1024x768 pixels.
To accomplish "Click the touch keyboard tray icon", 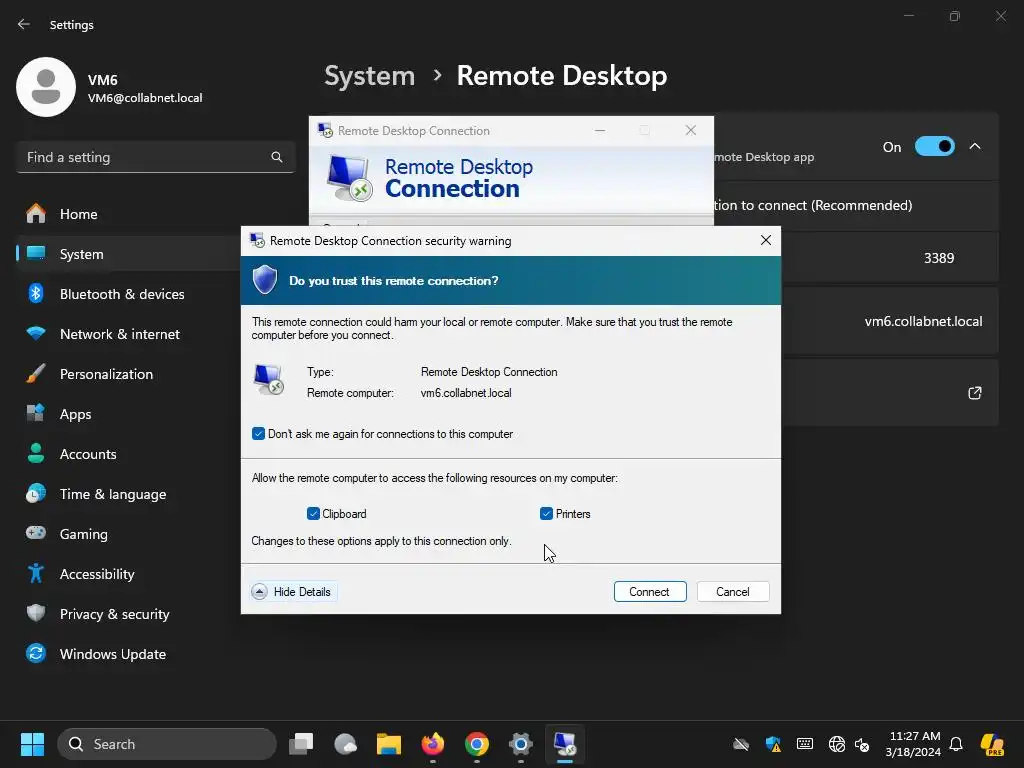I will tap(805, 744).
